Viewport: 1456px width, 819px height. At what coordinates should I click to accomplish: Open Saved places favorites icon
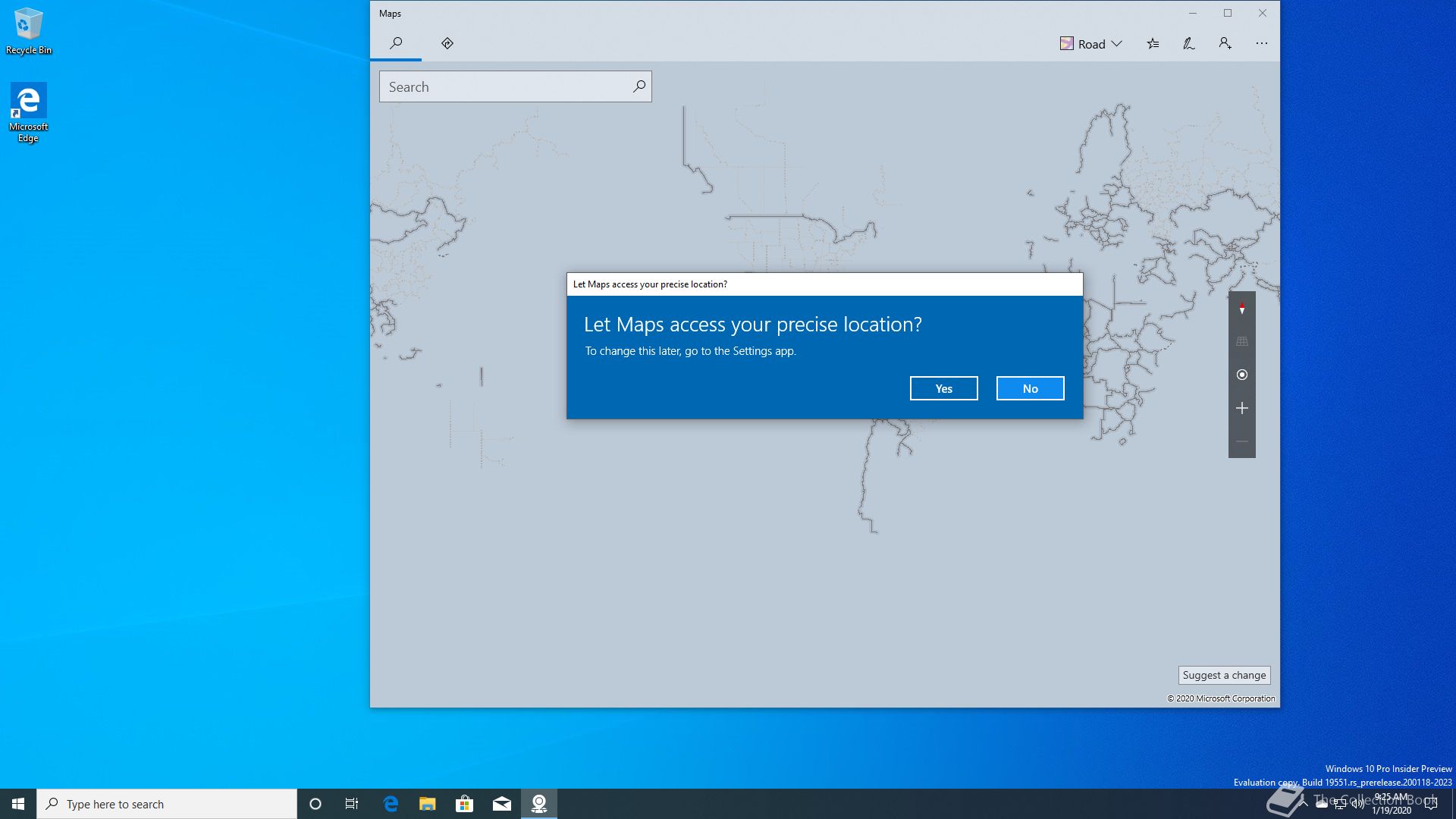1153,44
